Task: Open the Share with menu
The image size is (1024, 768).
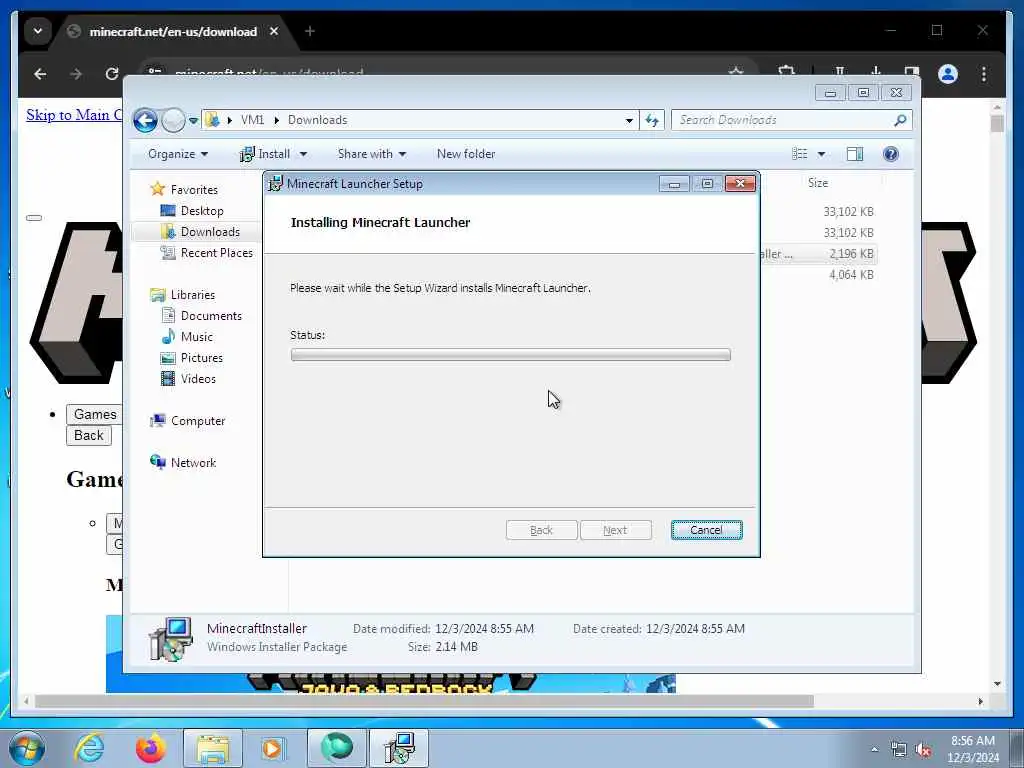Action: pyautogui.click(x=372, y=154)
